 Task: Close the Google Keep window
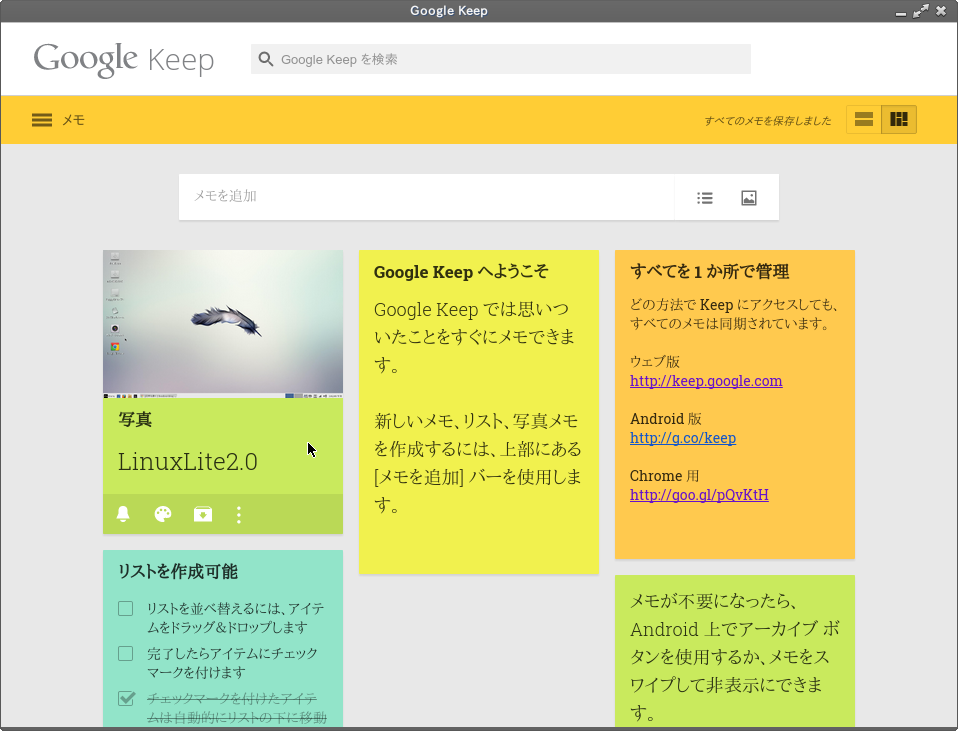pos(941,11)
